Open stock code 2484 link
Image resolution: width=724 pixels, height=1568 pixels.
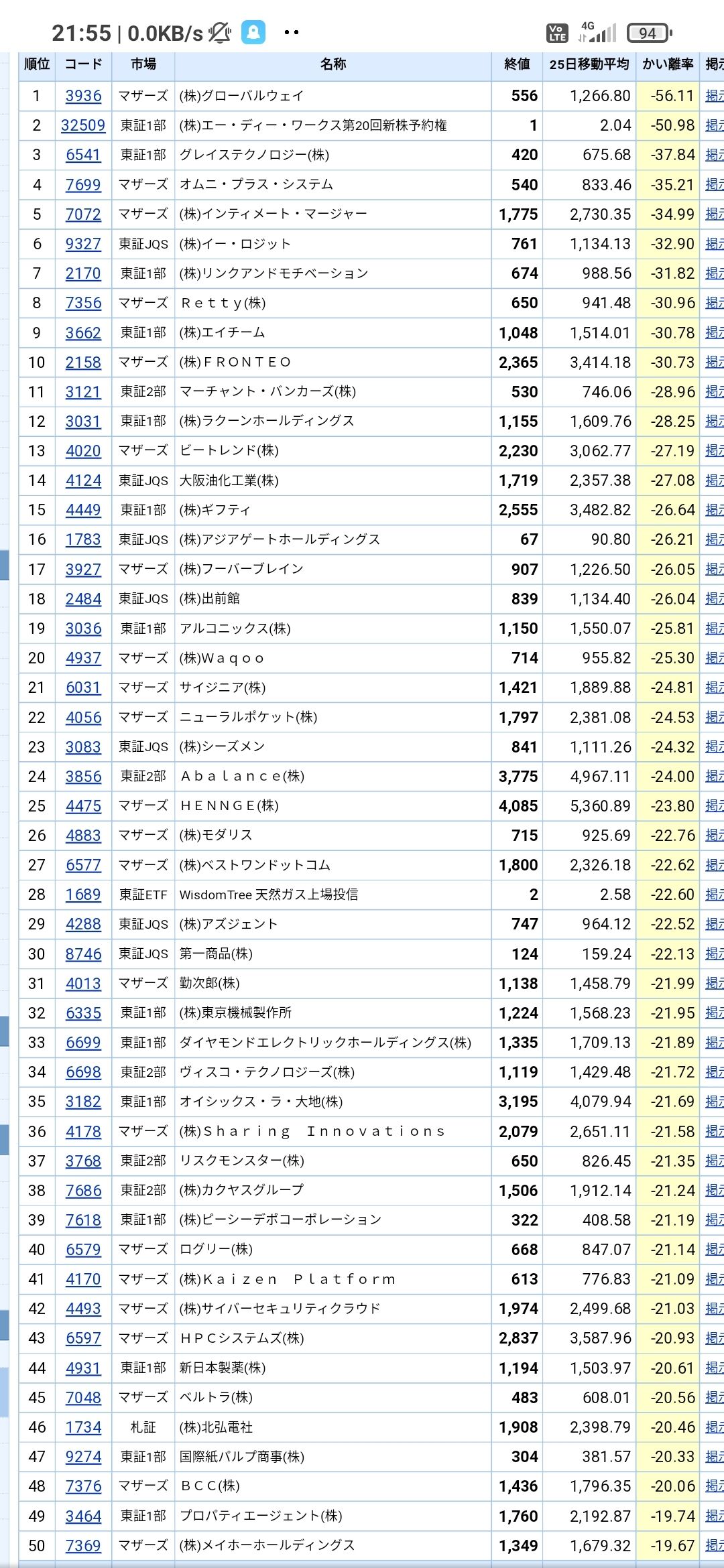[x=83, y=598]
